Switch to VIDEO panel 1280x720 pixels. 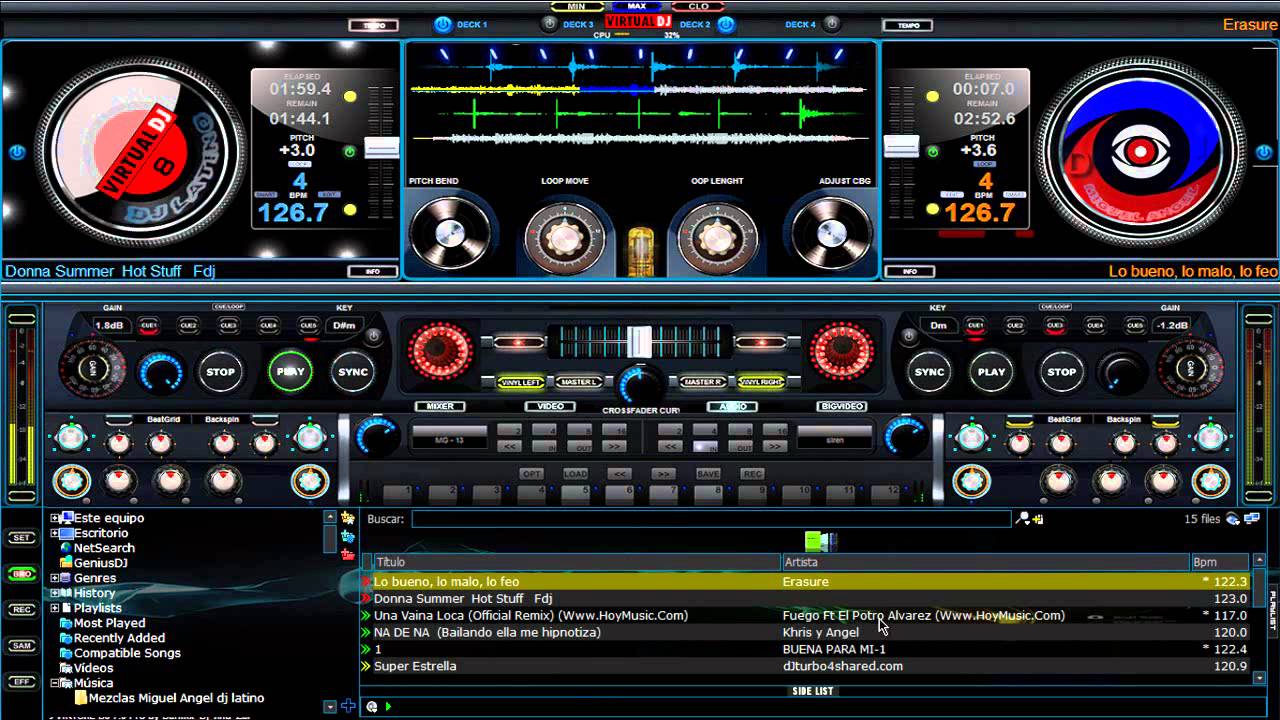(550, 407)
